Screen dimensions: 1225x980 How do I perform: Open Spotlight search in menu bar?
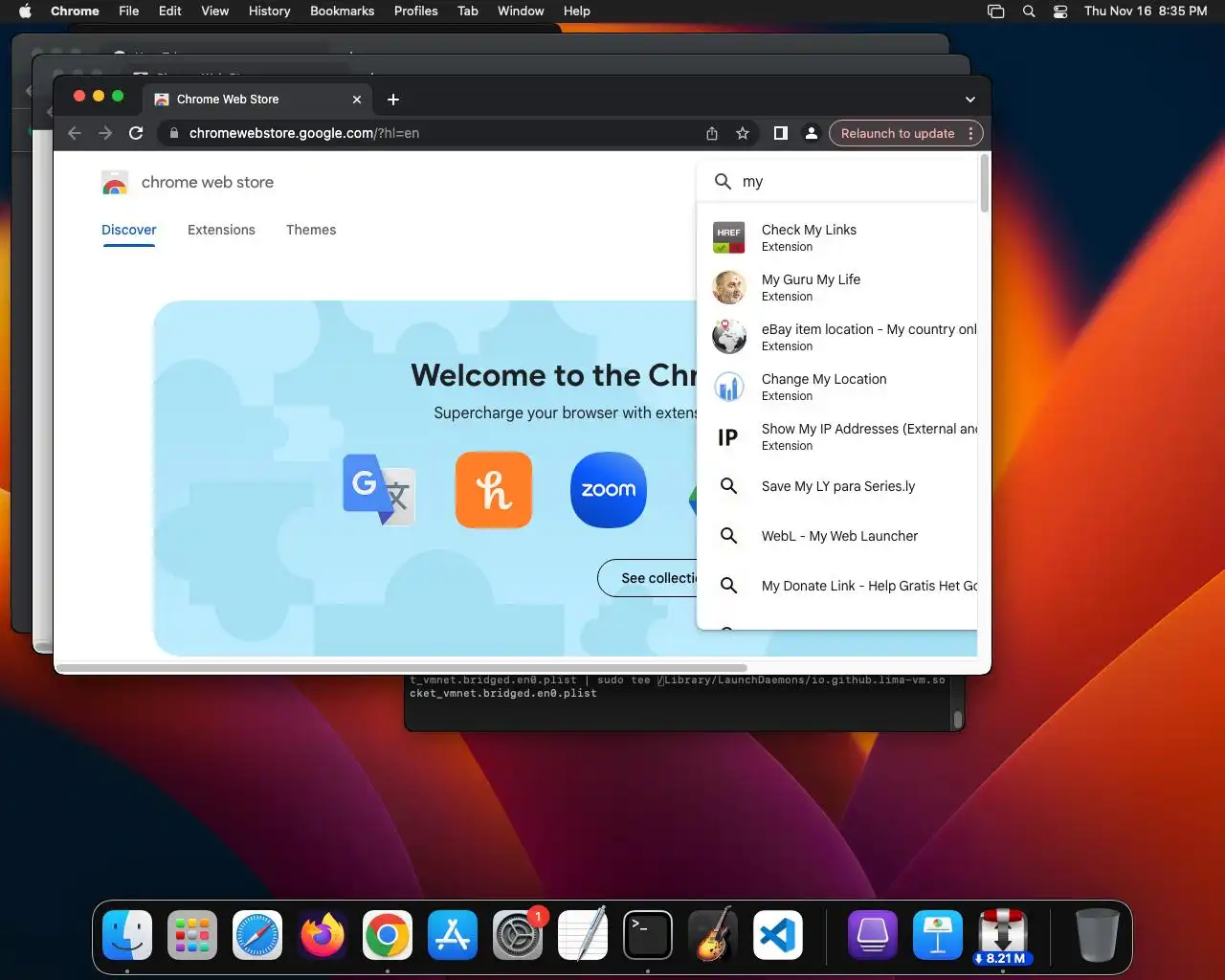tap(1029, 11)
